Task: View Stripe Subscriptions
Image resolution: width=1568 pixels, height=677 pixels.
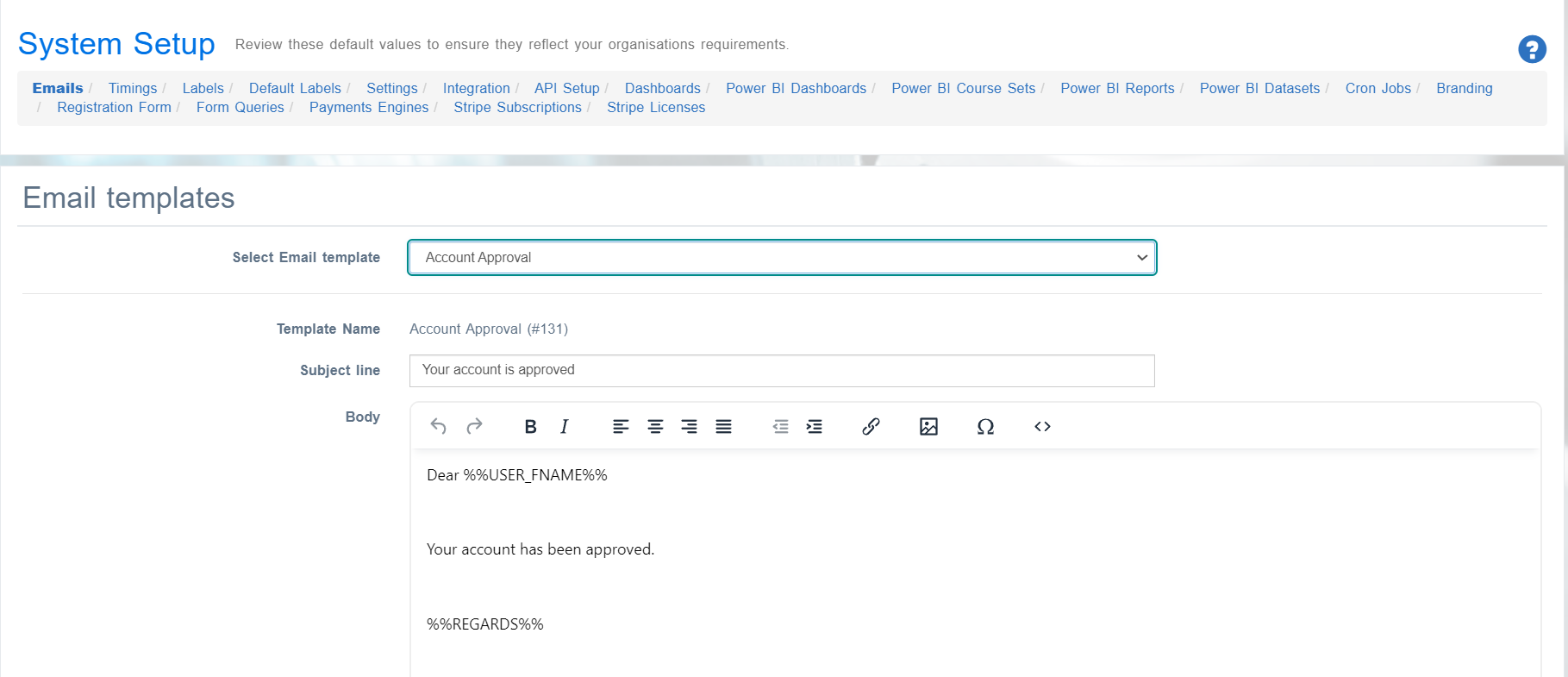Action: [x=517, y=107]
